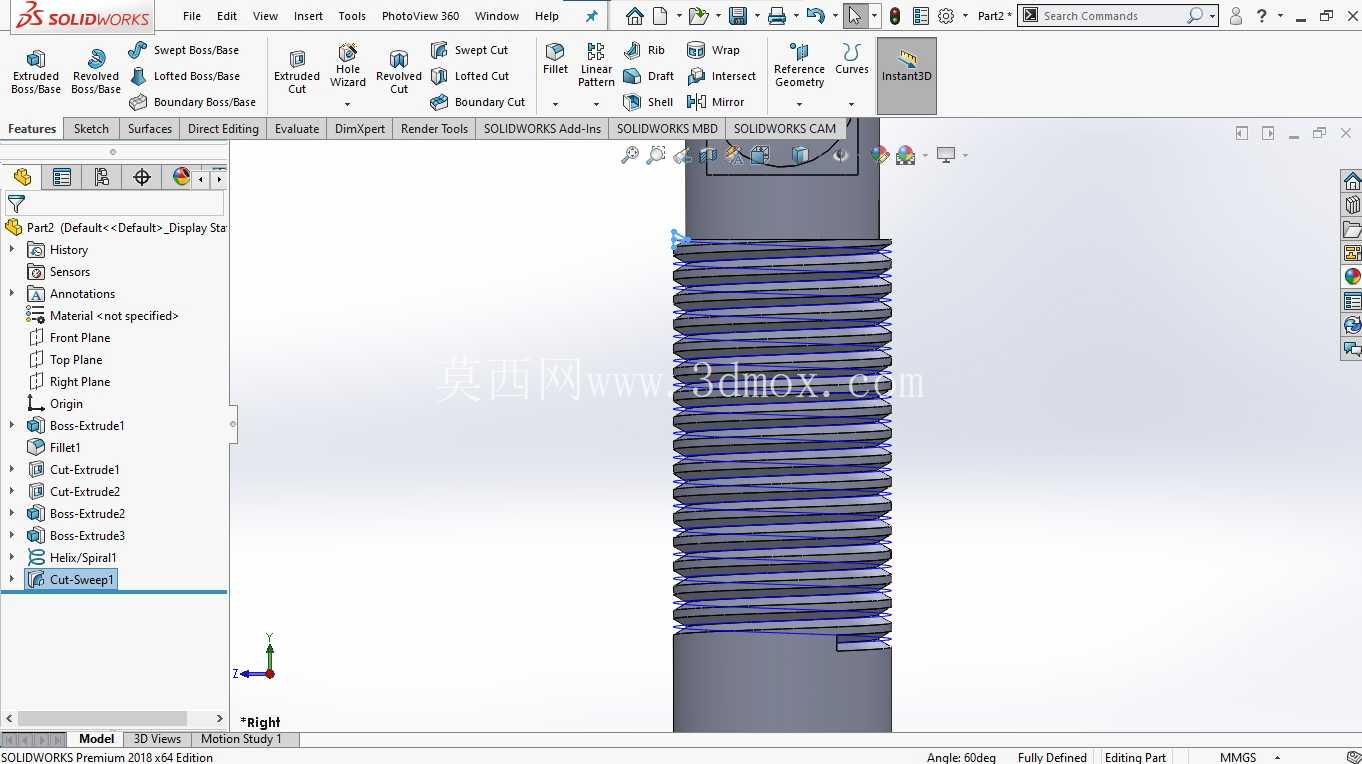Open the MMGS unit system selector
This screenshot has height=764, width=1362.
[x=1248, y=757]
